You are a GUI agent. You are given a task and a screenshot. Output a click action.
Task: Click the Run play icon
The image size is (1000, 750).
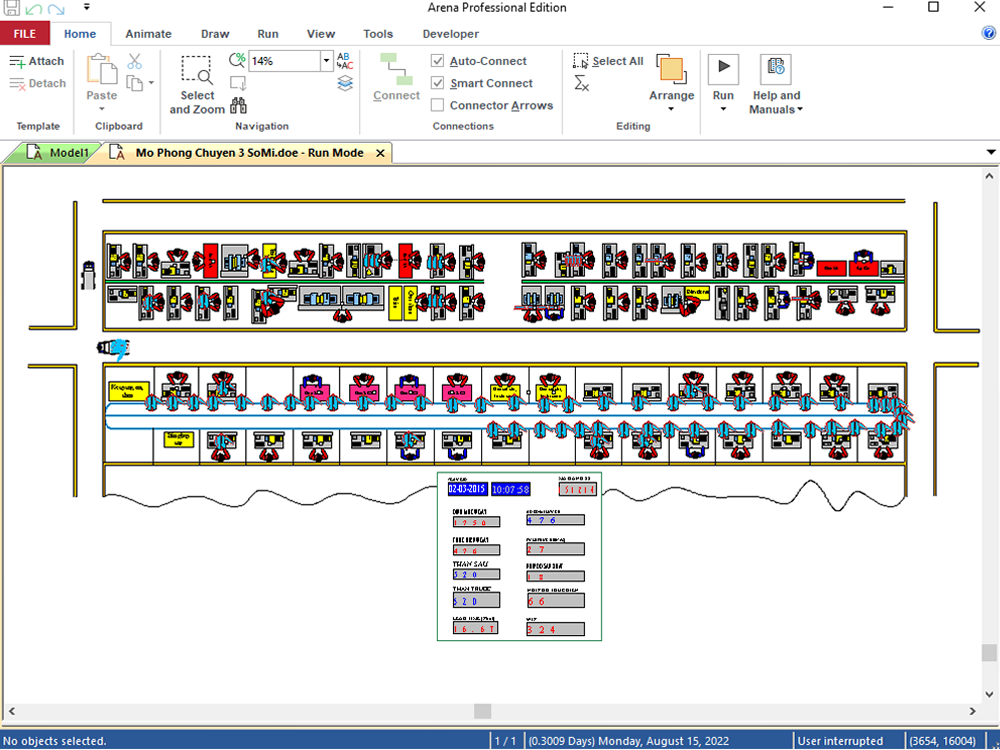click(723, 69)
